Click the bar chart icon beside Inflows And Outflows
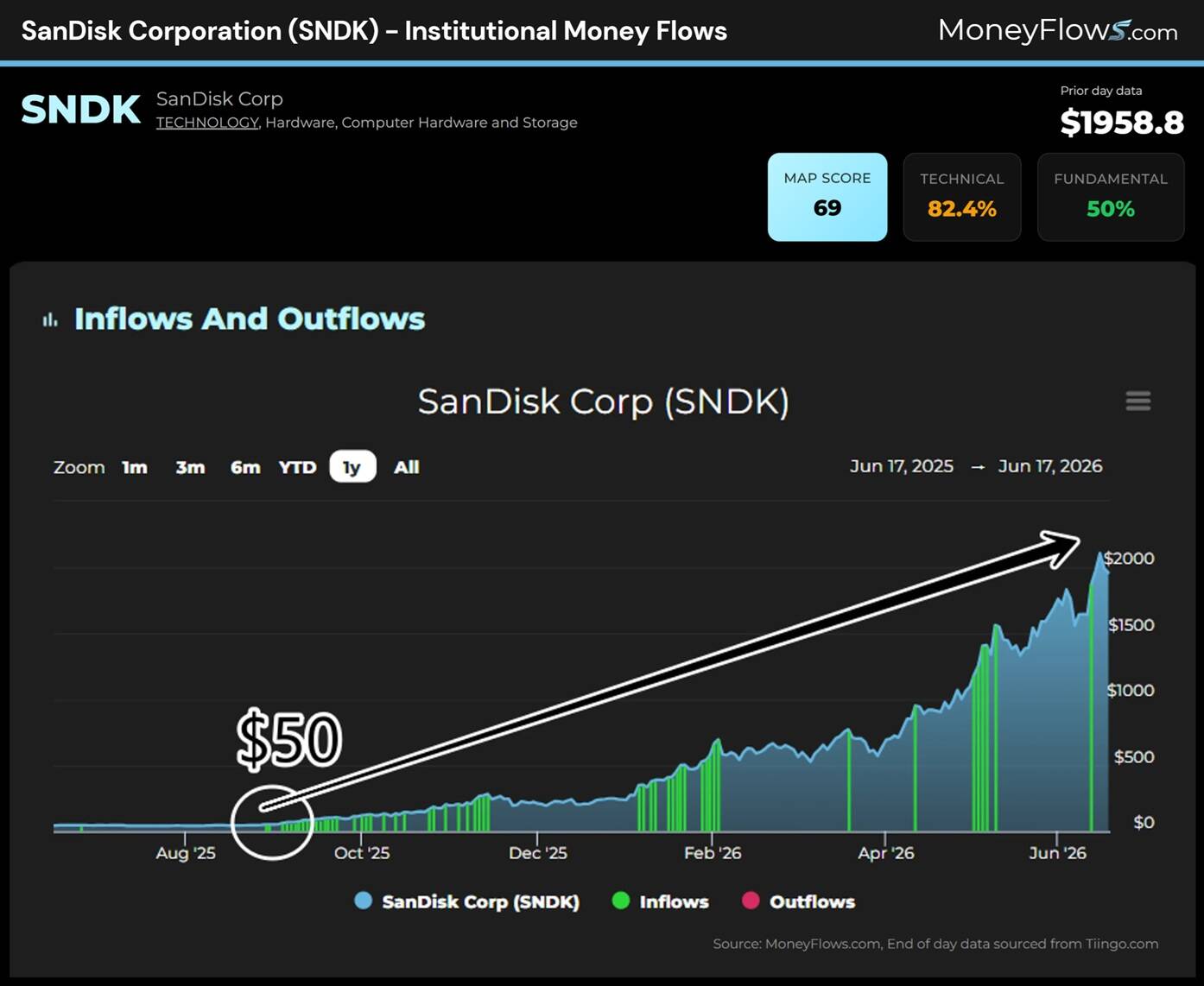Image resolution: width=1204 pixels, height=986 pixels. coord(50,320)
